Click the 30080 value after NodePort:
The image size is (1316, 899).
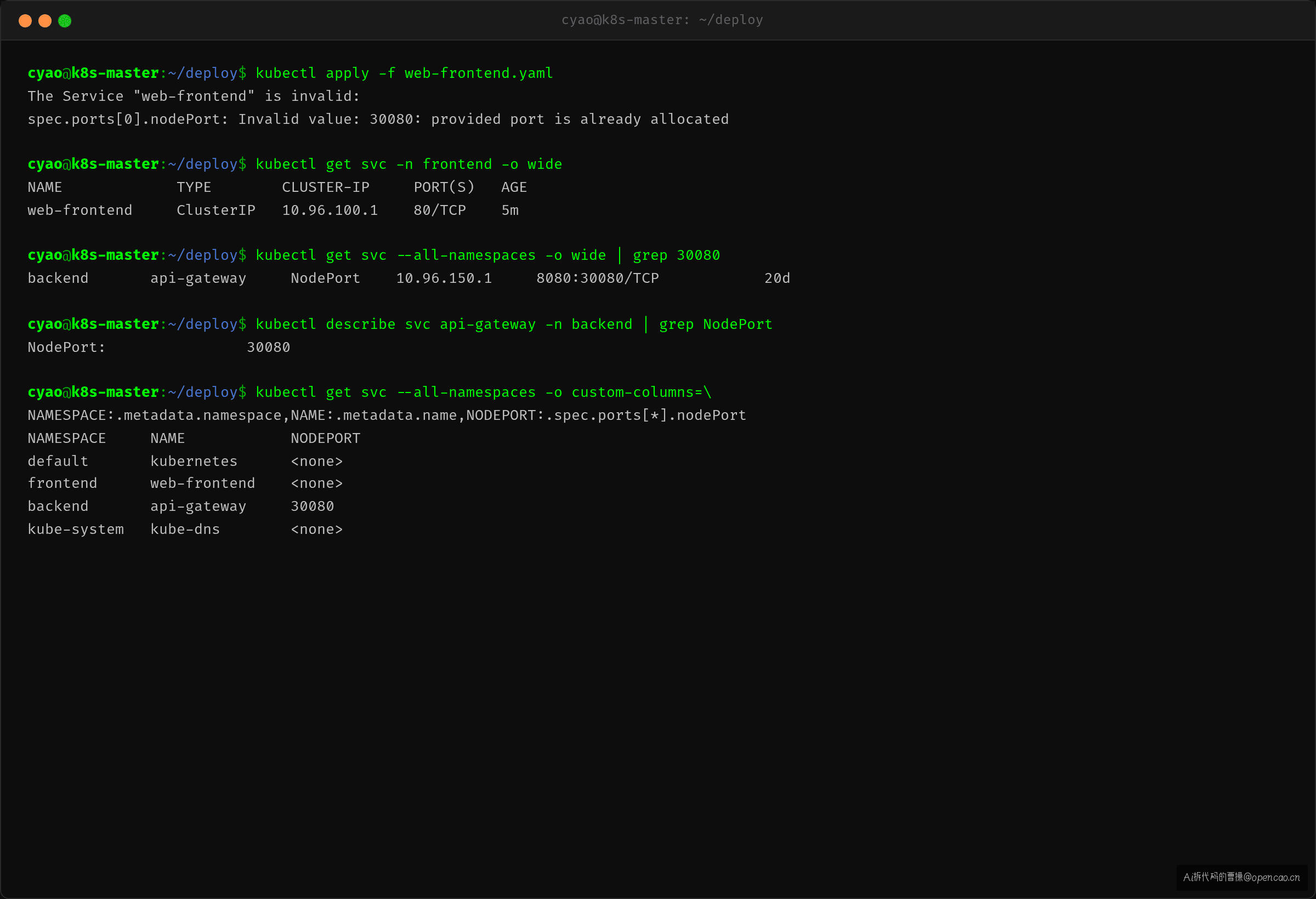coord(269,347)
